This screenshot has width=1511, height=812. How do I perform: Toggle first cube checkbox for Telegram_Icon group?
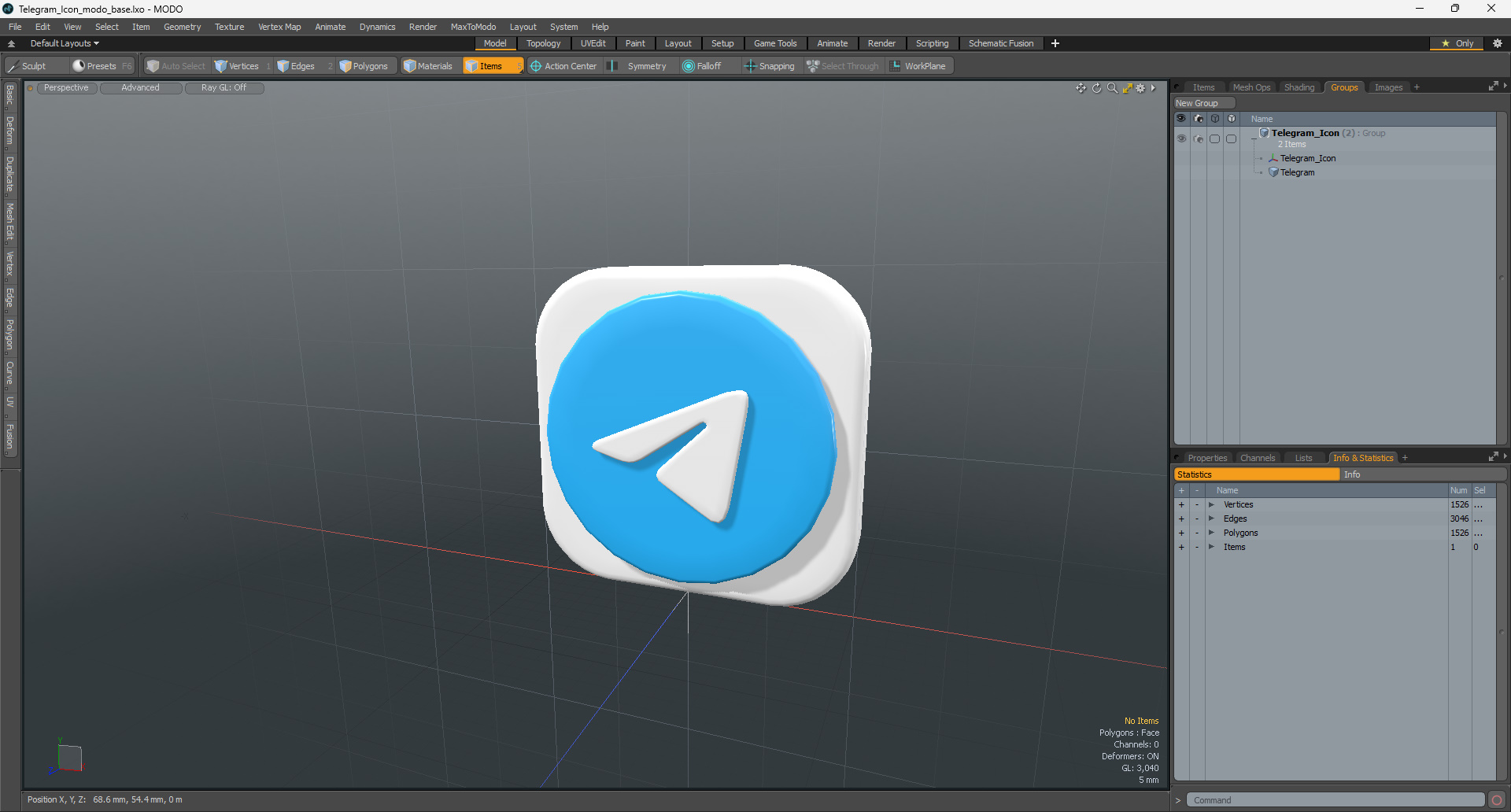pyautogui.click(x=1215, y=138)
